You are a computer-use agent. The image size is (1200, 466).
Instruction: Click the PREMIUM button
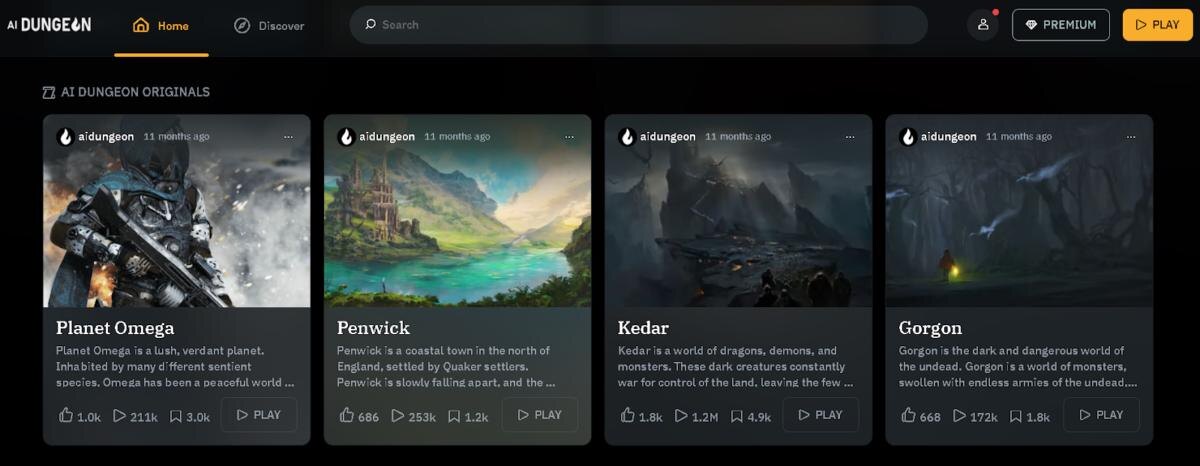point(1061,25)
